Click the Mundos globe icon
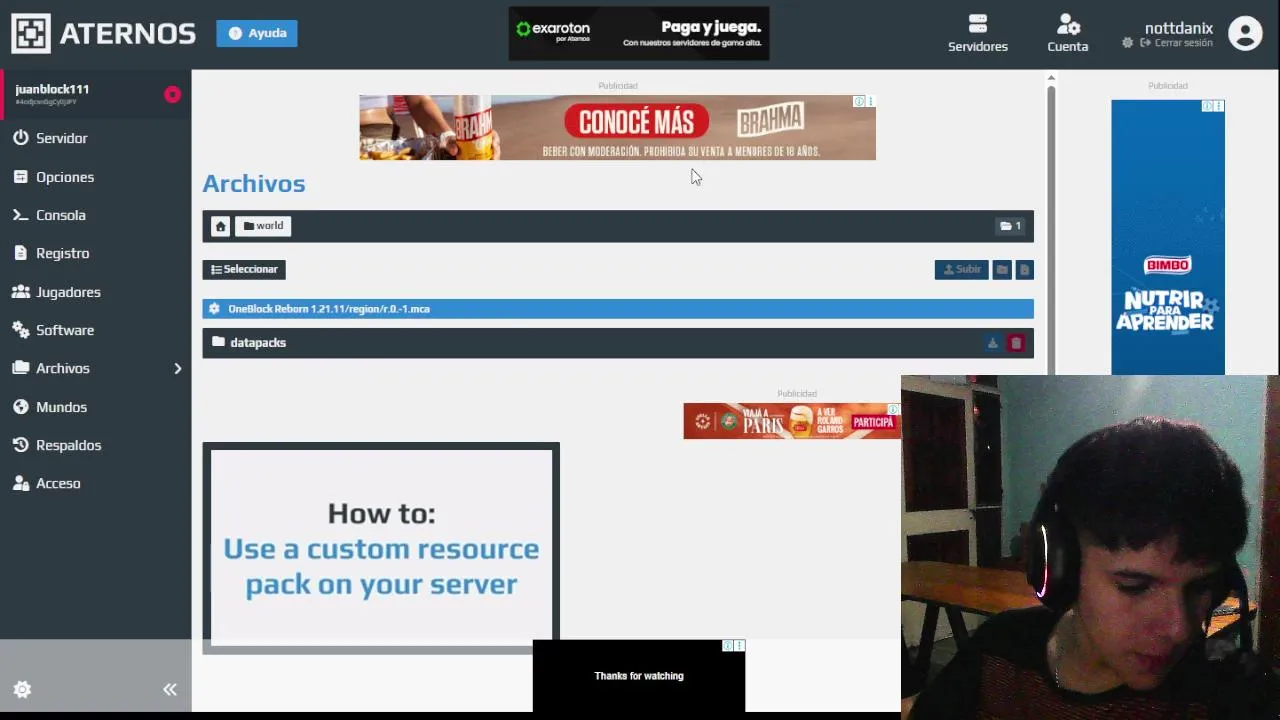 tap(21, 407)
